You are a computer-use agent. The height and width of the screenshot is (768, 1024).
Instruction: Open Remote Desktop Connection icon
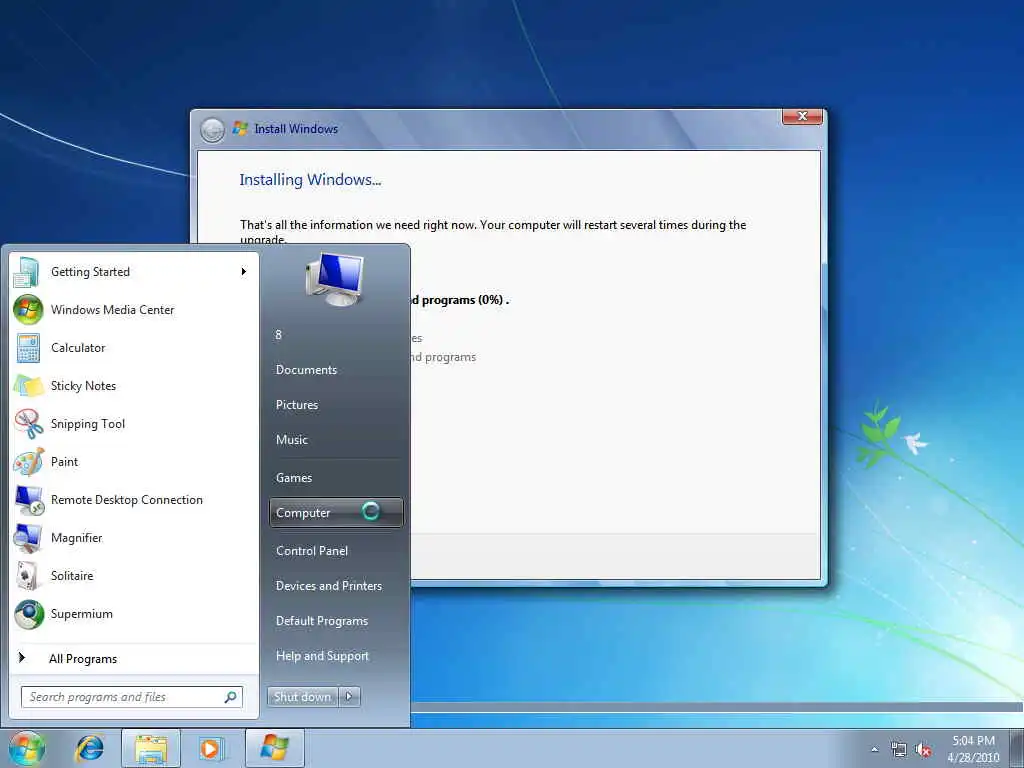coord(28,500)
